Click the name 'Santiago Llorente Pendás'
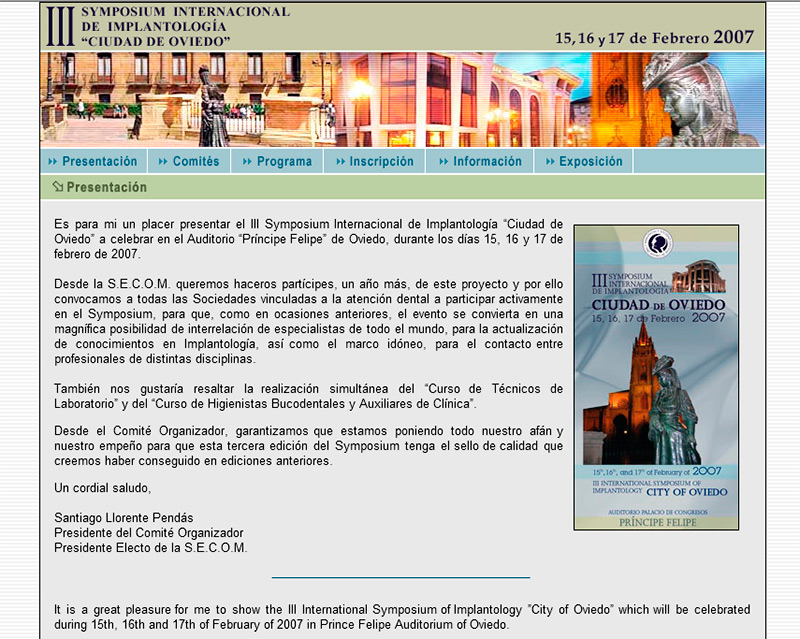 tap(124, 518)
